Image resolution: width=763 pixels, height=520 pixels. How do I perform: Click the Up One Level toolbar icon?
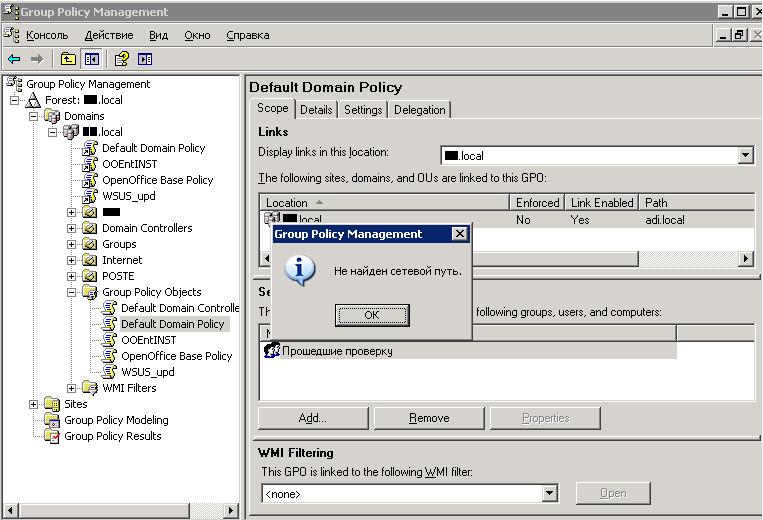click(68, 59)
